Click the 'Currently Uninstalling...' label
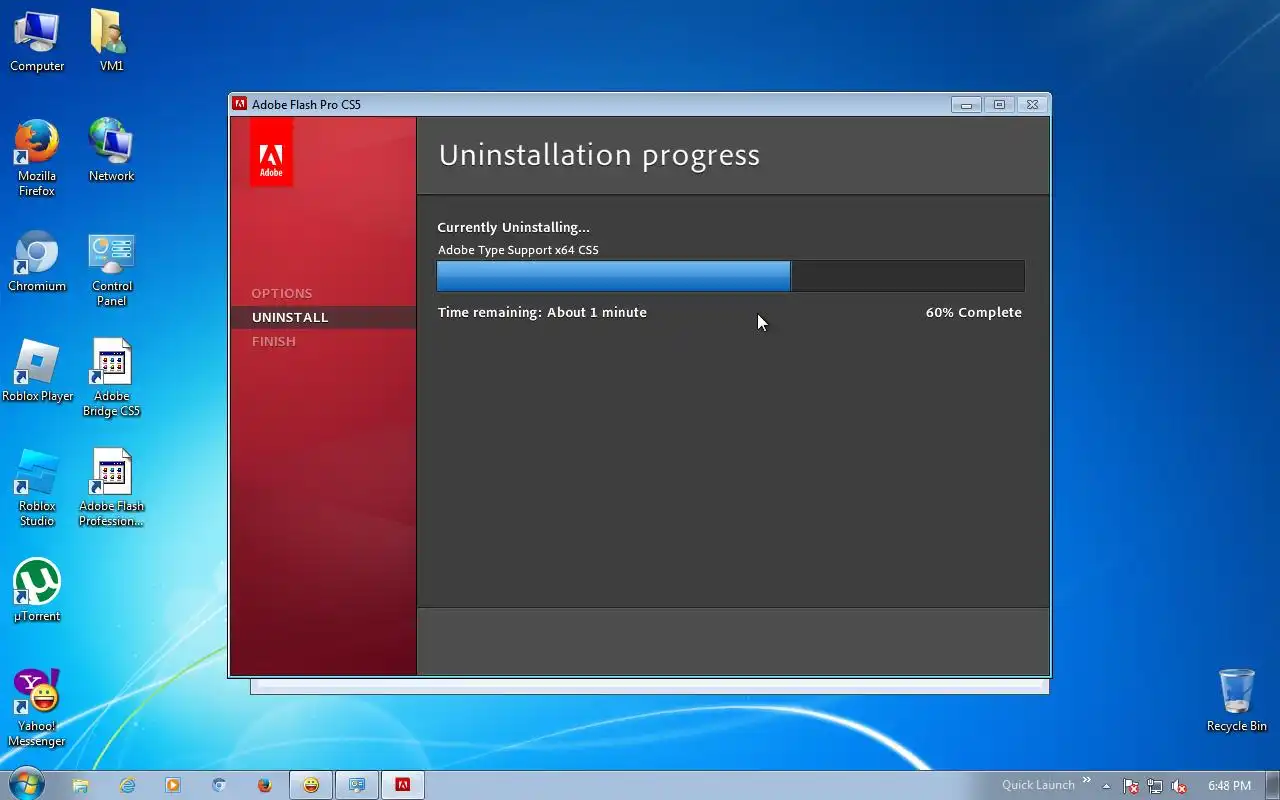Image resolution: width=1280 pixels, height=800 pixels. point(513,227)
